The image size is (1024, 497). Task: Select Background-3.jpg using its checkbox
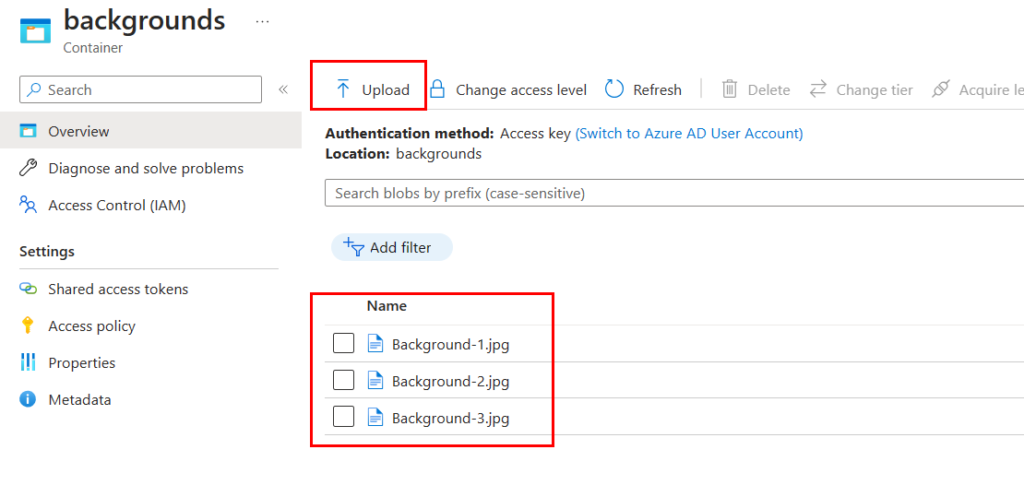tap(343, 418)
